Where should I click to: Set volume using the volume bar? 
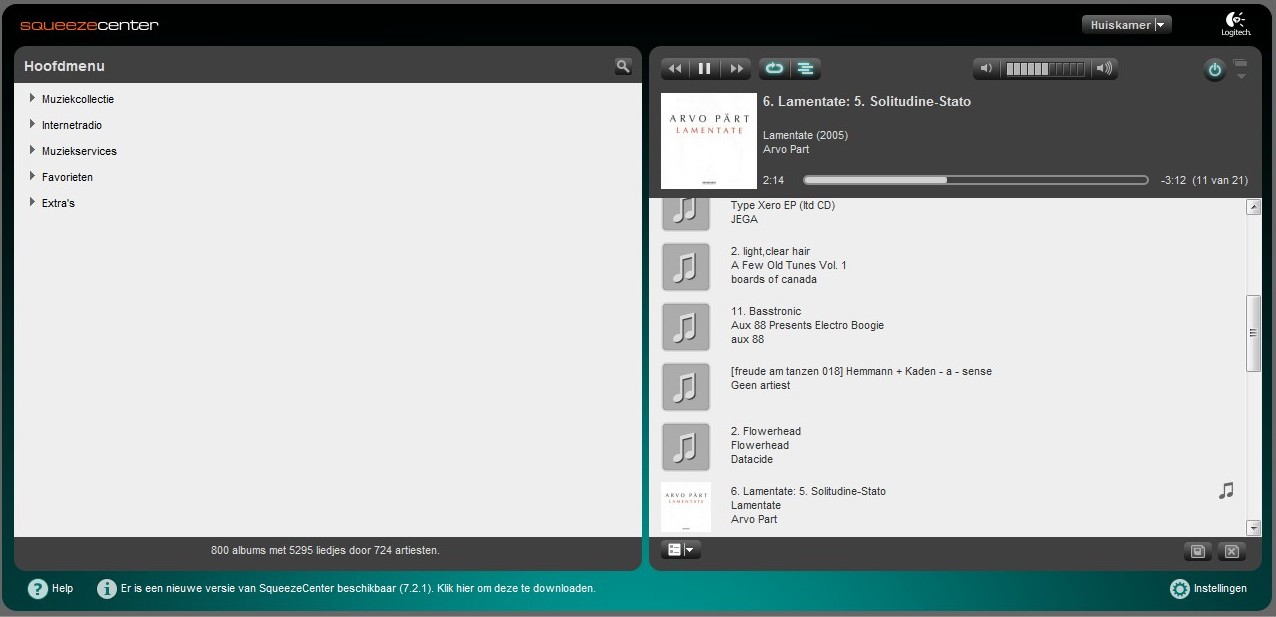[x=1045, y=69]
